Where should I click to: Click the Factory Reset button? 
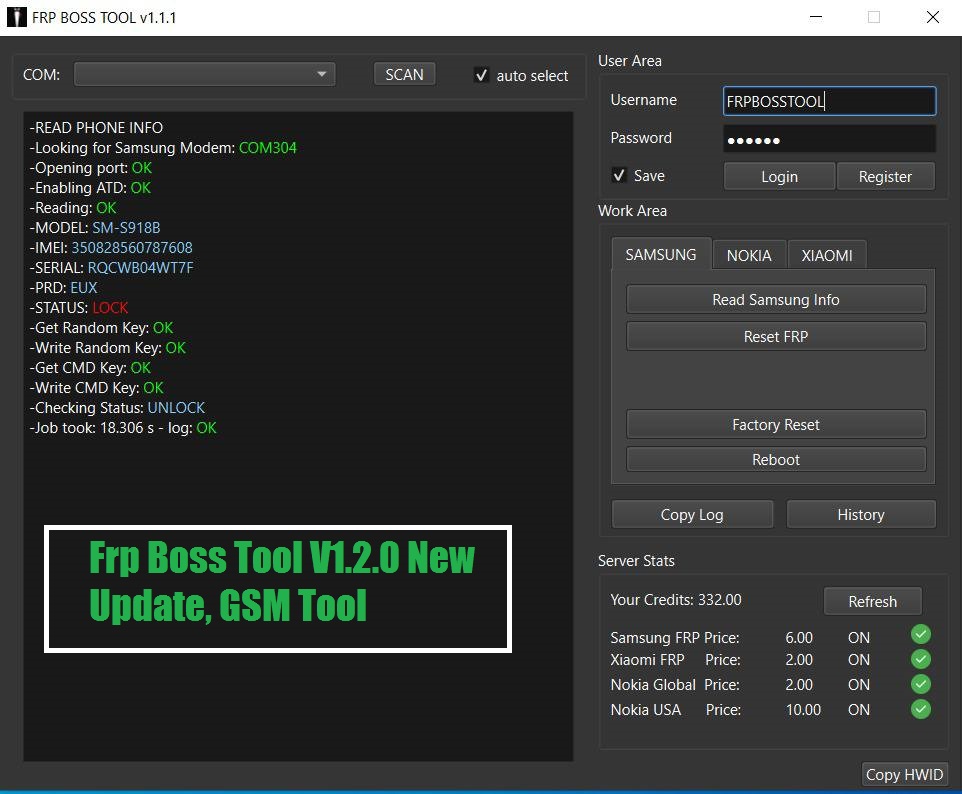point(775,425)
